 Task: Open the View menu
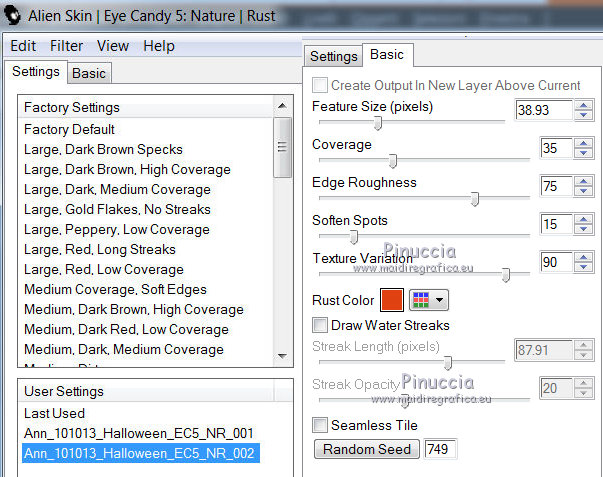pos(113,46)
